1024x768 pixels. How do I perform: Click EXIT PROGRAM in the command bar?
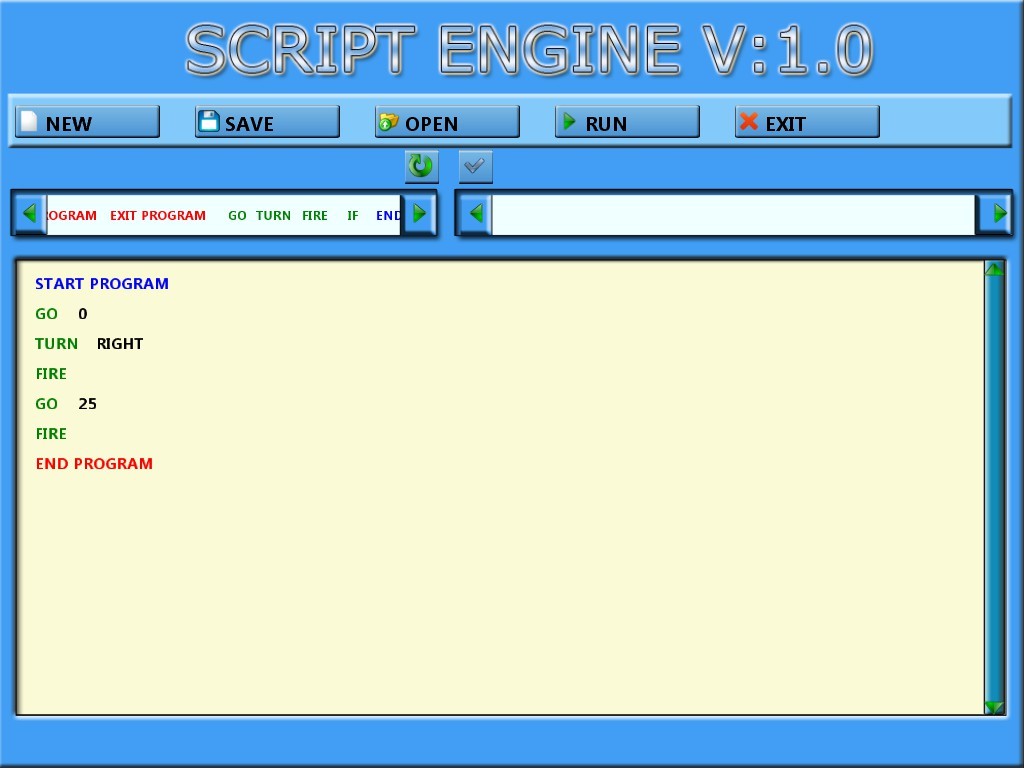click(x=157, y=215)
